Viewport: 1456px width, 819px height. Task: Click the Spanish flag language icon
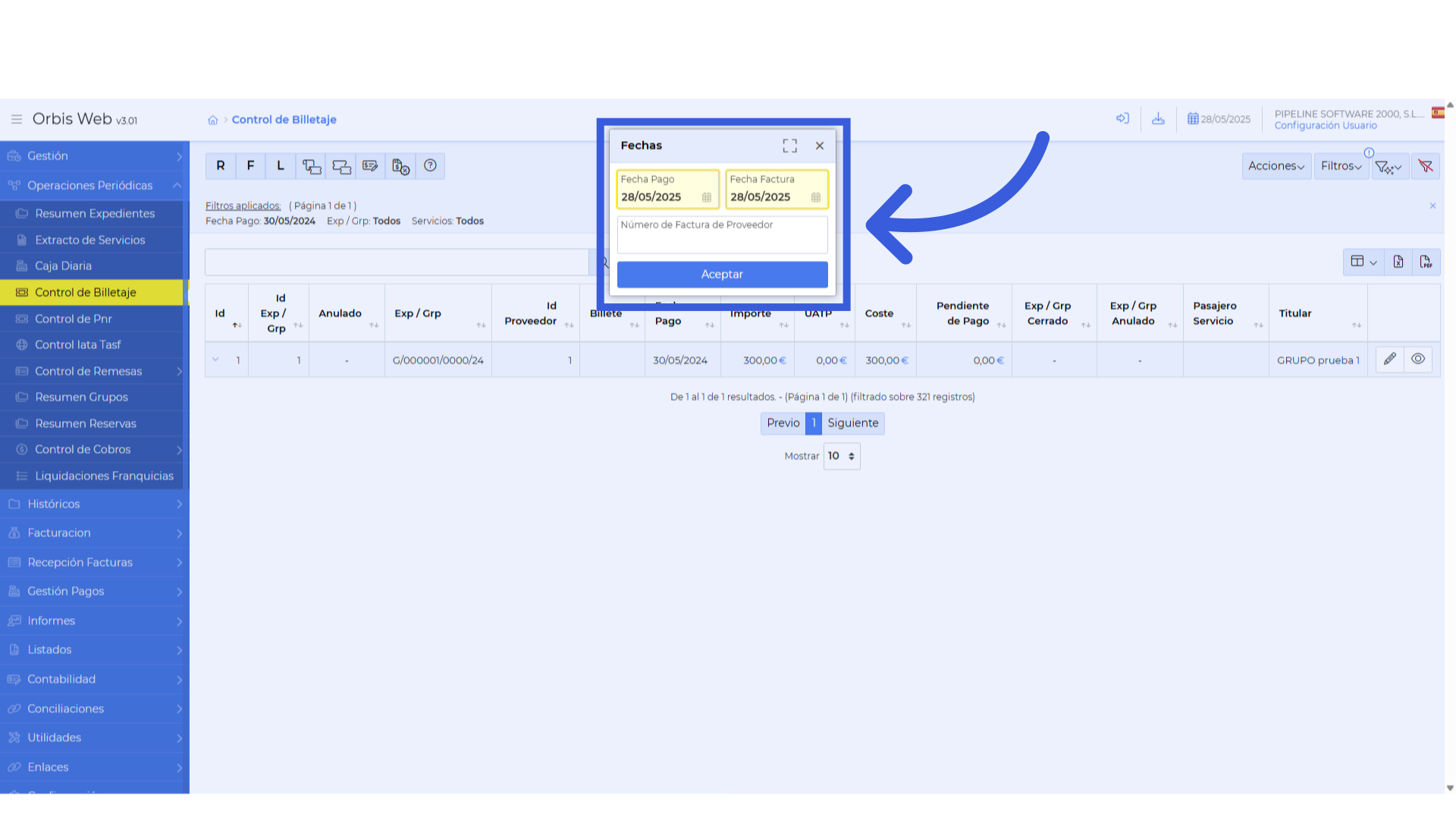pyautogui.click(x=1438, y=113)
